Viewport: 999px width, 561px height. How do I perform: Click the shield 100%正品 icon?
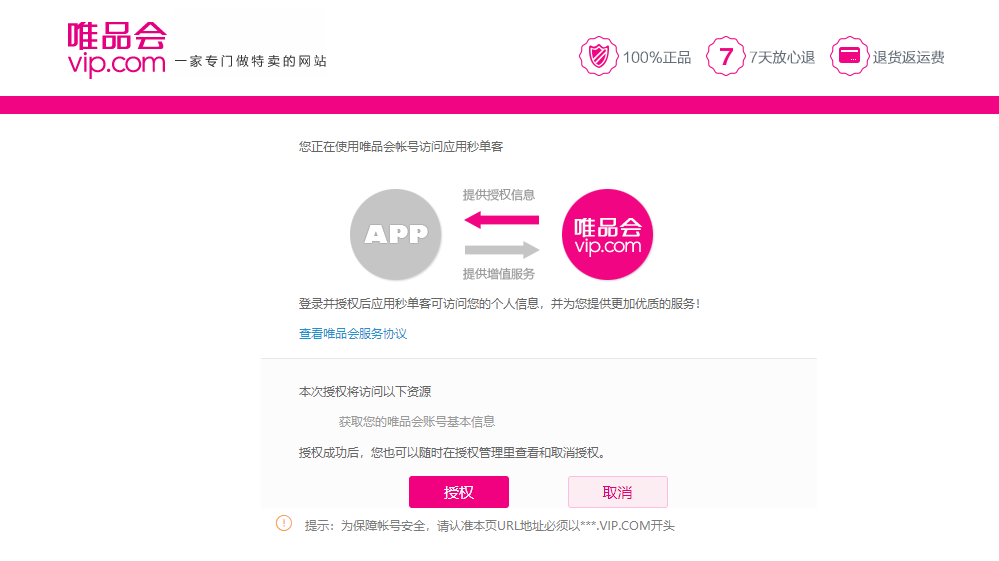coord(598,56)
